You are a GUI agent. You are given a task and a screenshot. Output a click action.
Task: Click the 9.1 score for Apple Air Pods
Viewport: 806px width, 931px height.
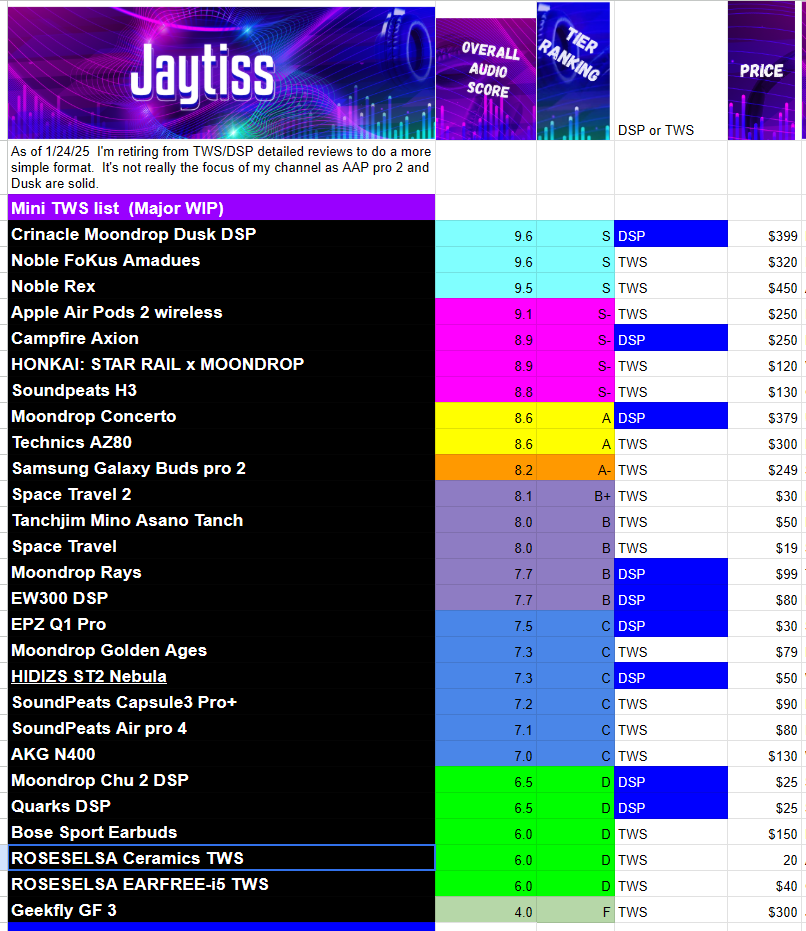click(486, 312)
